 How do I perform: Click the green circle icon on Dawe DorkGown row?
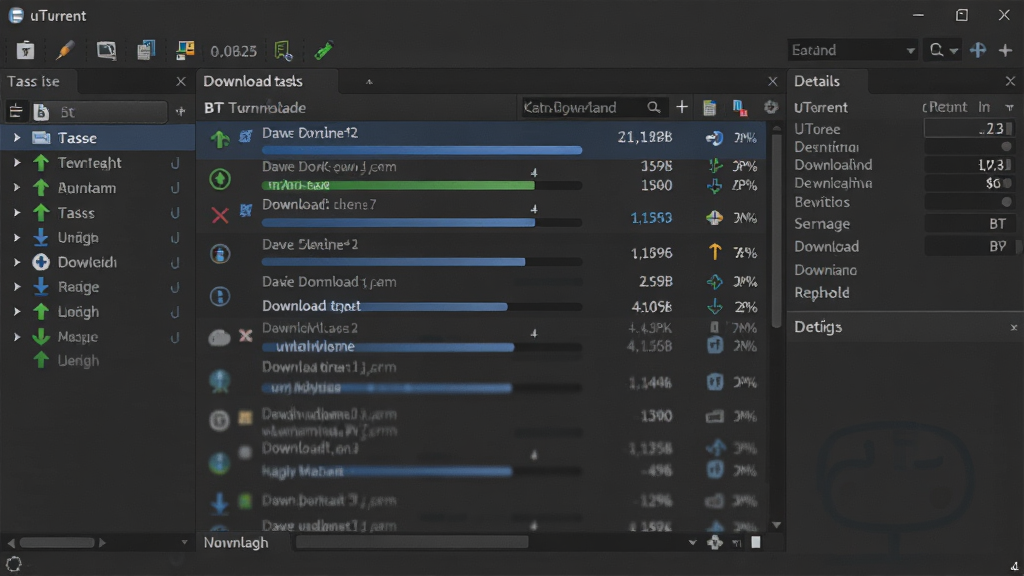click(220, 179)
